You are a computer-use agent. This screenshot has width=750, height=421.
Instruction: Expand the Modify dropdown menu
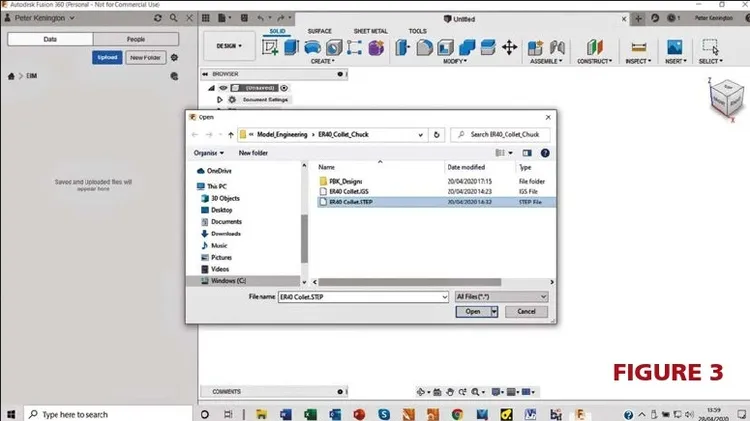click(x=455, y=61)
